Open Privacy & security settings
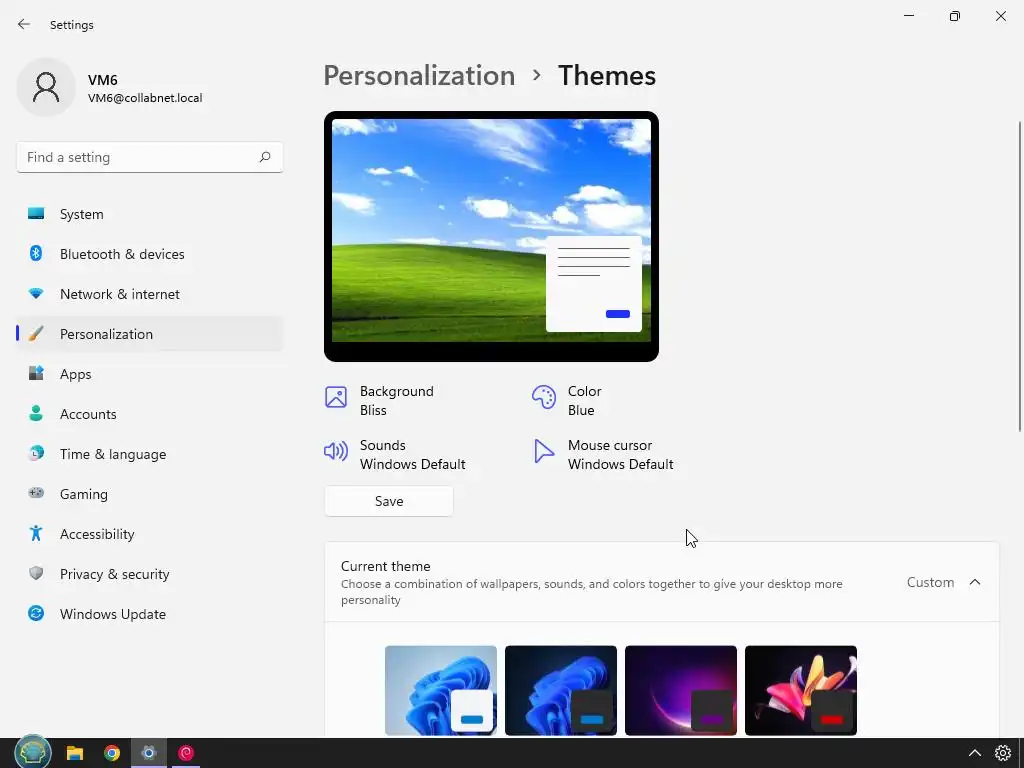The image size is (1024, 768). (150, 573)
